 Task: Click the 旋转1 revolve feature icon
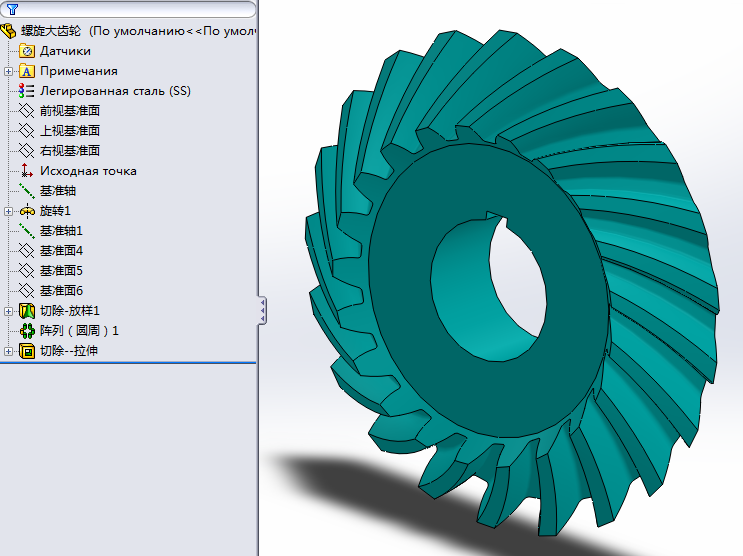[x=27, y=211]
